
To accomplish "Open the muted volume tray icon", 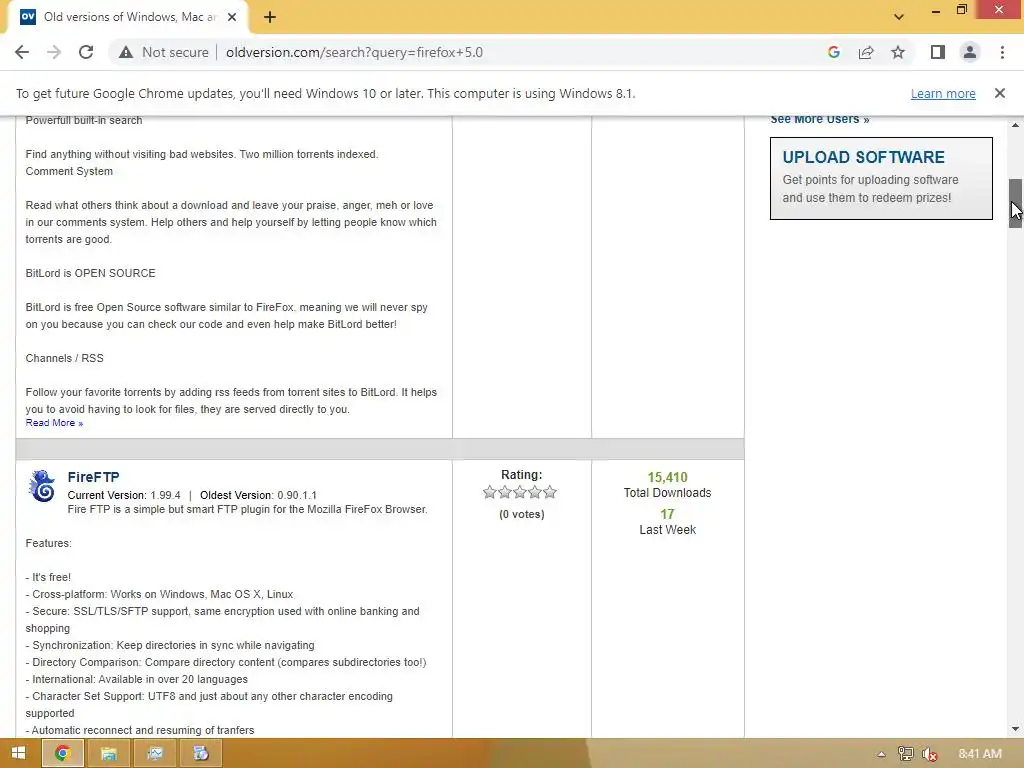I will coord(929,754).
